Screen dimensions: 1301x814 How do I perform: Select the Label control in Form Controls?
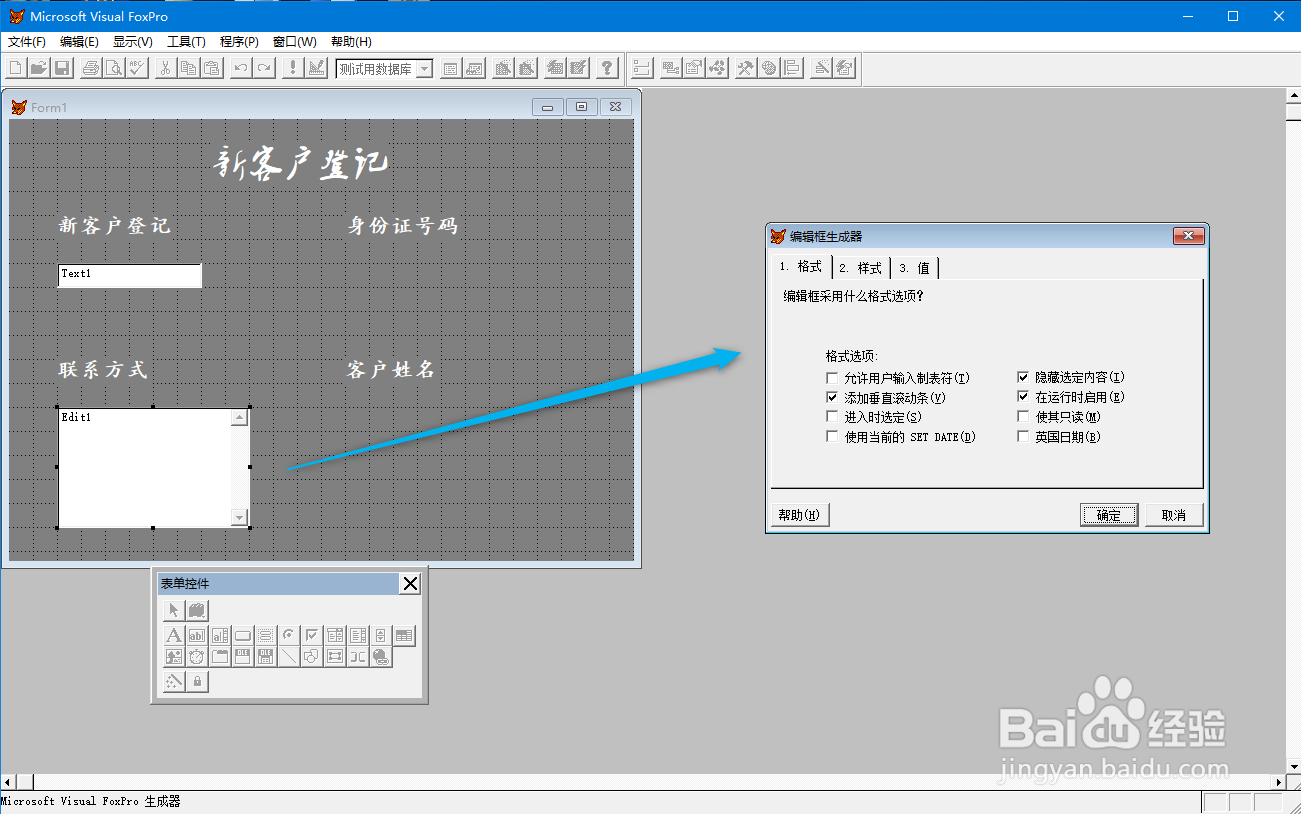[x=174, y=635]
